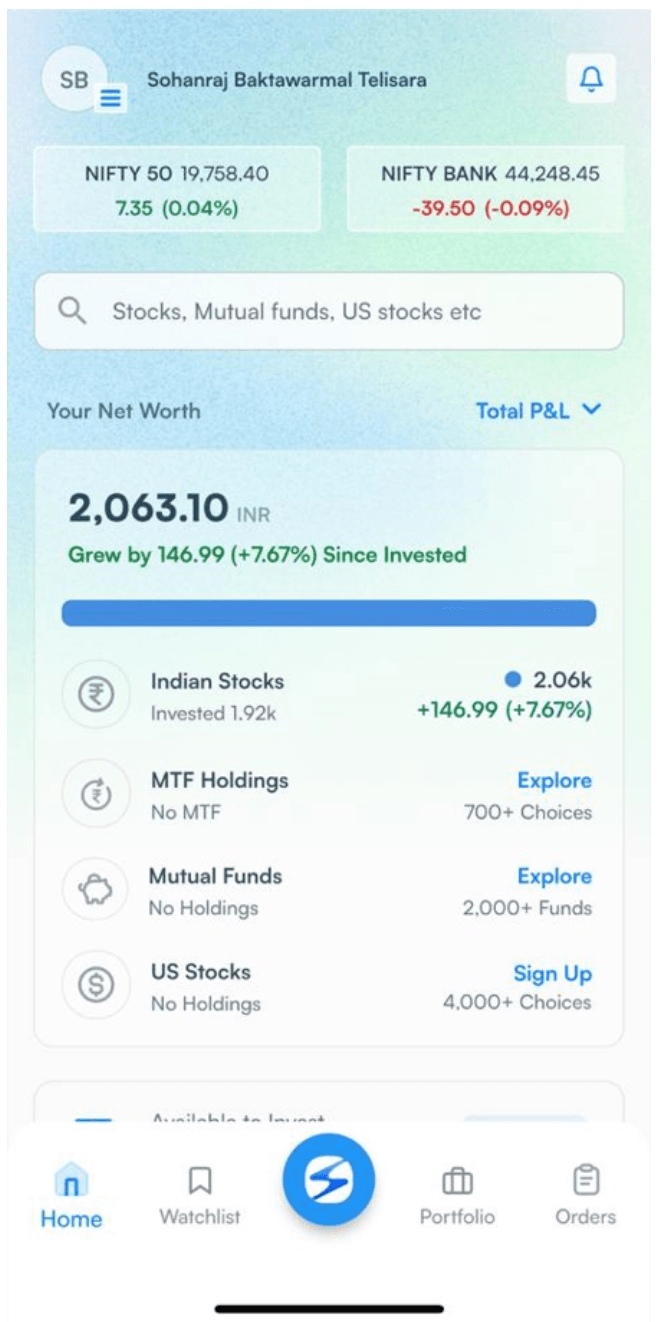
Task: Tap the magnifying glass search icon
Action: pos(72,311)
